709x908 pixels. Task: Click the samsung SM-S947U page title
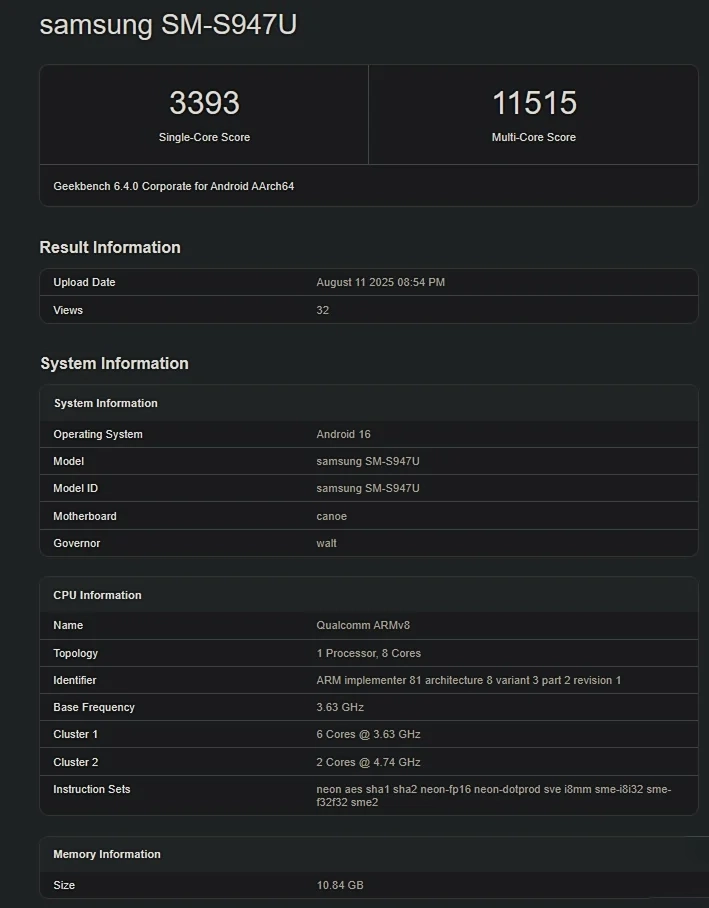pos(168,25)
